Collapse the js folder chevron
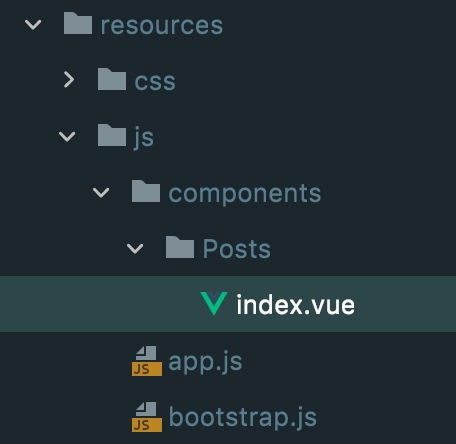The image size is (456, 444). [67, 136]
